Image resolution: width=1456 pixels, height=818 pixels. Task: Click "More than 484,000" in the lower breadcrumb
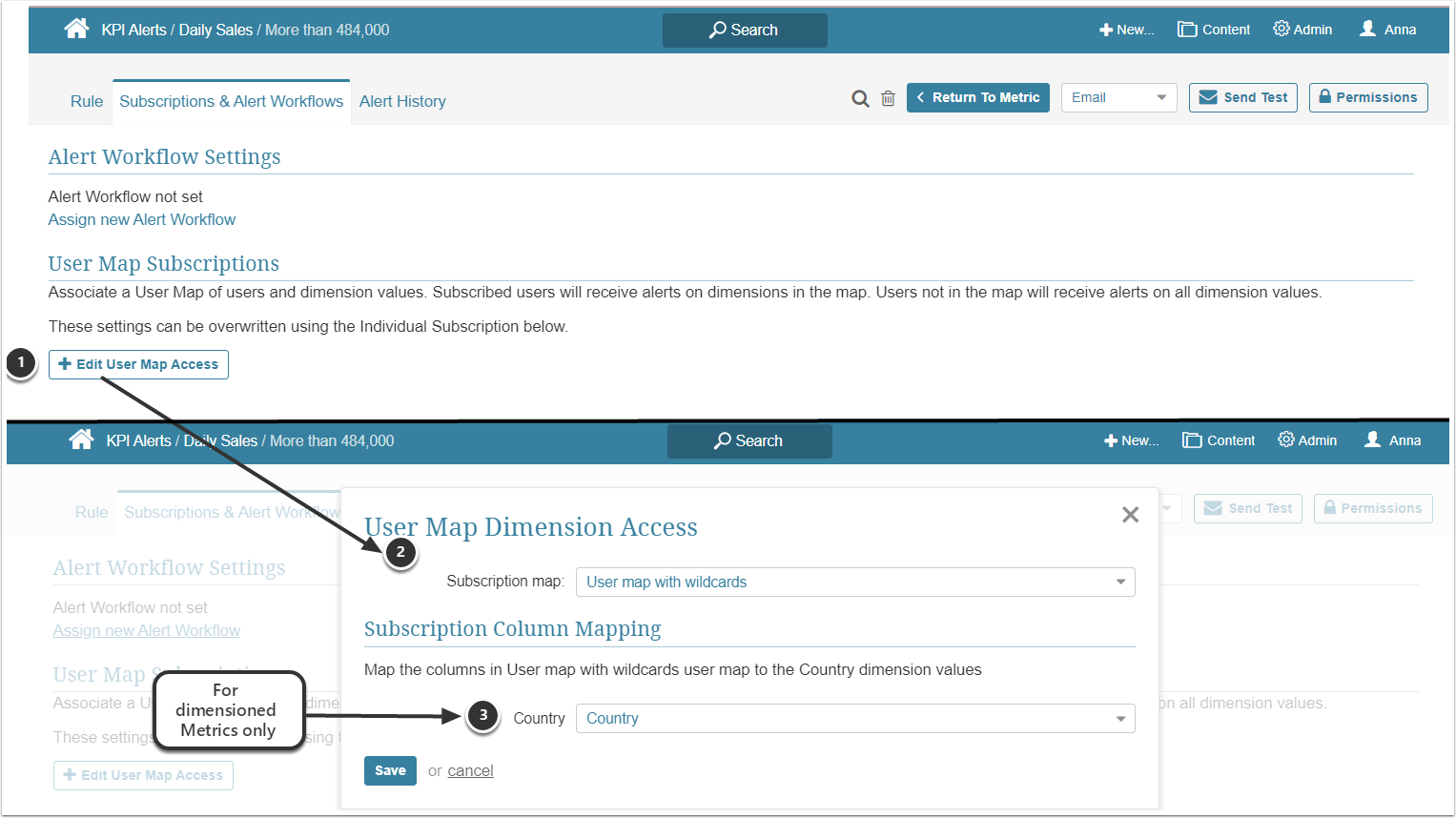click(x=332, y=441)
